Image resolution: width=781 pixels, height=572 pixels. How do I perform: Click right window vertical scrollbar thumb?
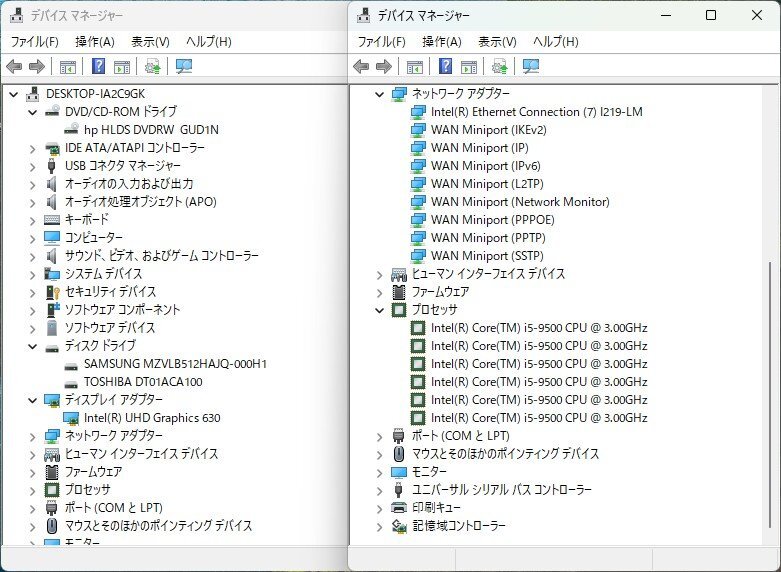click(x=770, y=394)
